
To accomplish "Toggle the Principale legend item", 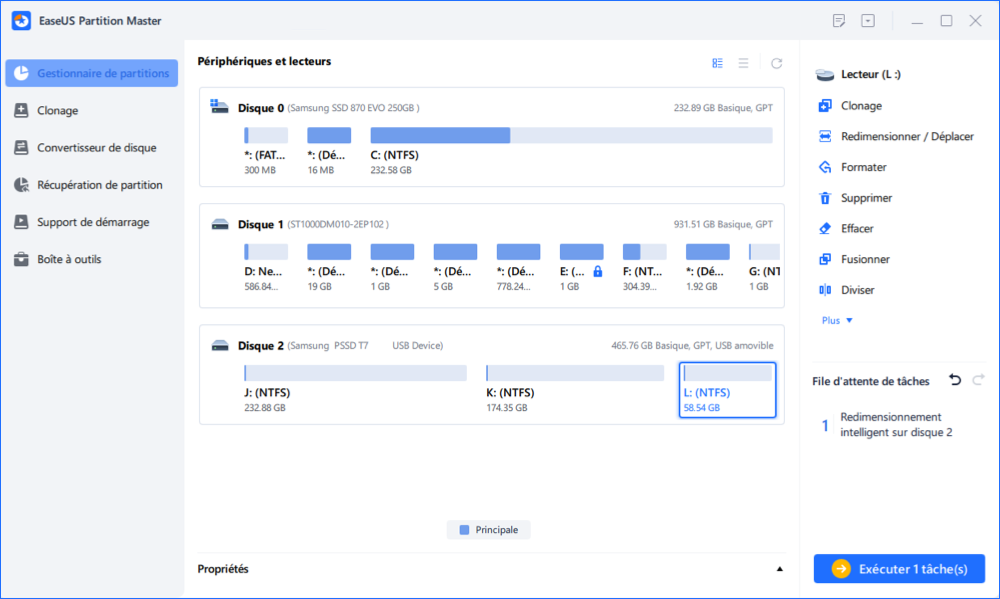I will click(489, 530).
